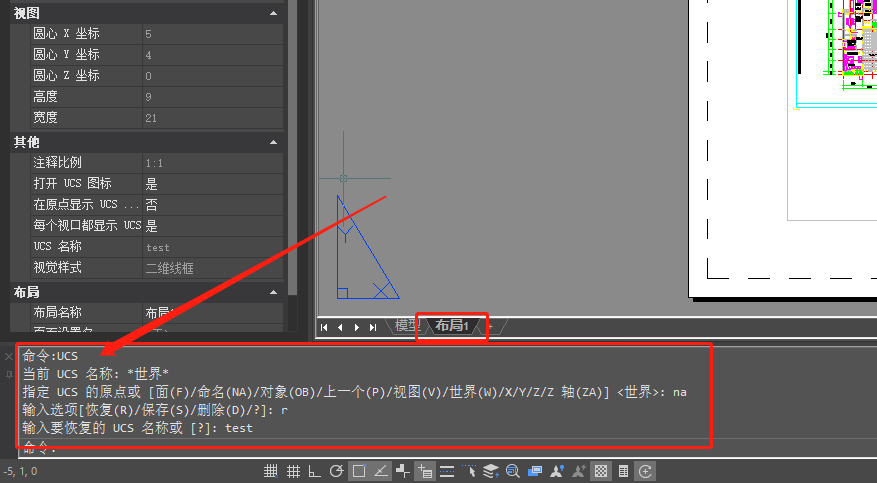The height and width of the screenshot is (483, 877).
Task: Click the table list icon in status bar
Action: pyautogui.click(x=623, y=471)
